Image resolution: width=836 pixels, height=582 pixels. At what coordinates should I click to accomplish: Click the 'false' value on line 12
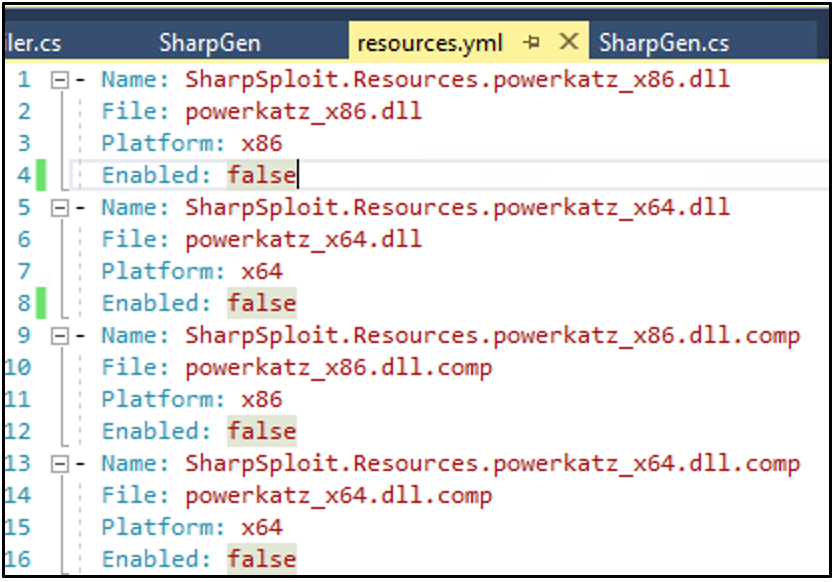pyautogui.click(x=261, y=431)
